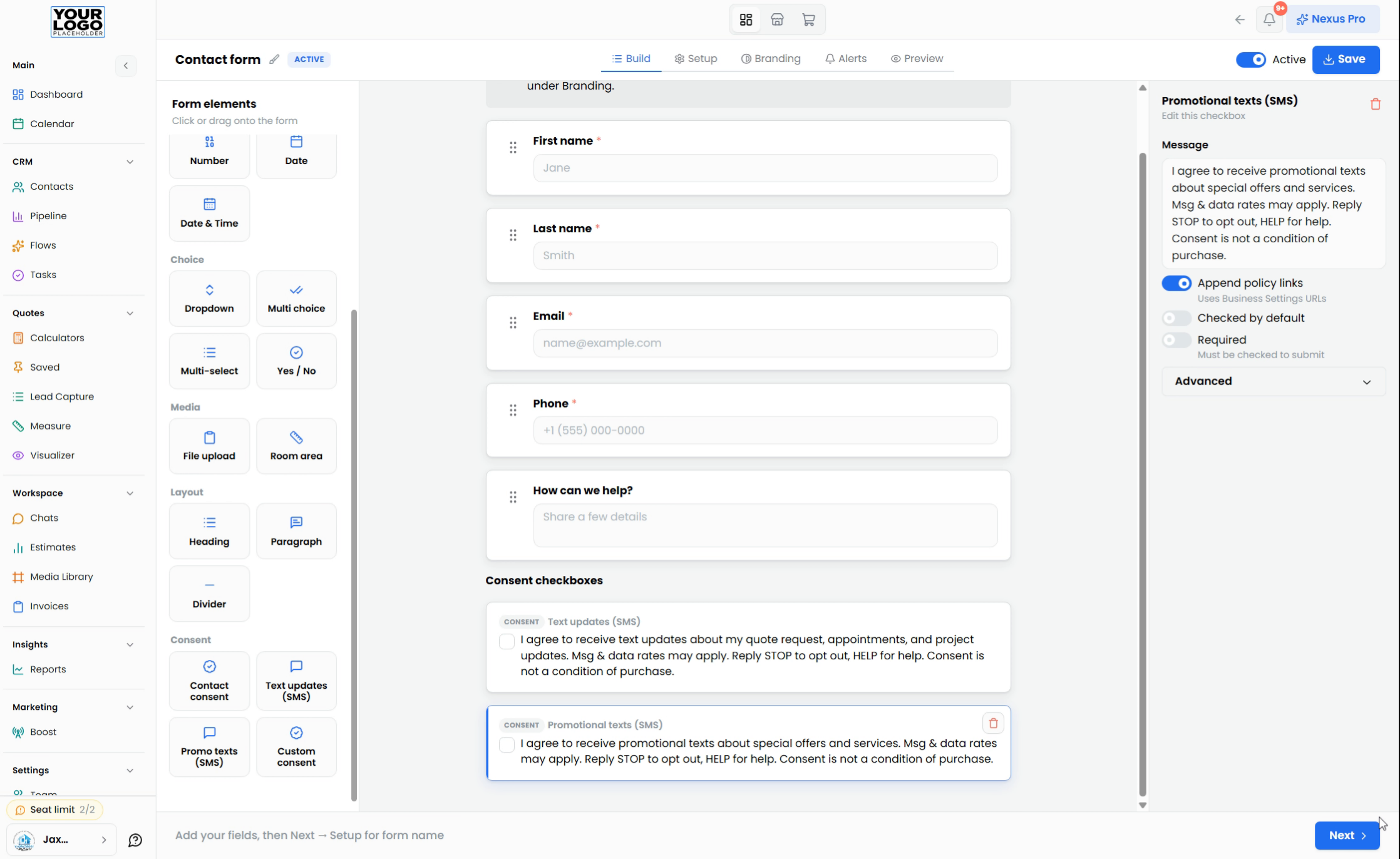This screenshot has width=1400, height=859.
Task: Add a Room area element
Action: pos(296,446)
